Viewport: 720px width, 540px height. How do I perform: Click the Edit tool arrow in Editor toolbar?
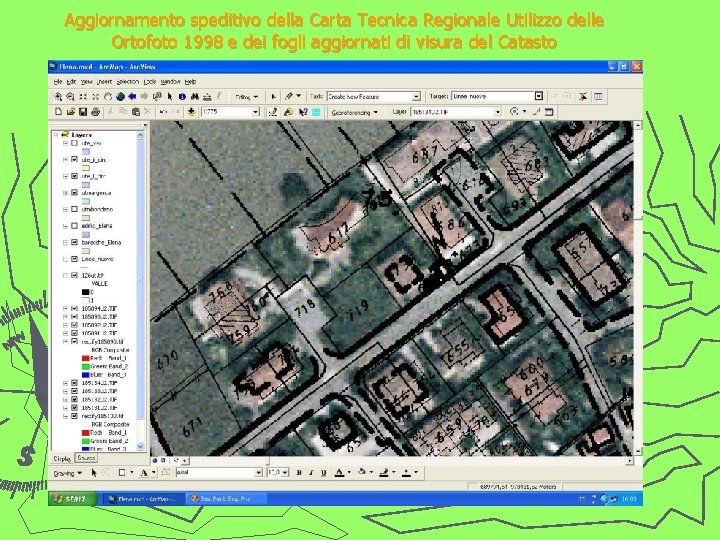274,96
